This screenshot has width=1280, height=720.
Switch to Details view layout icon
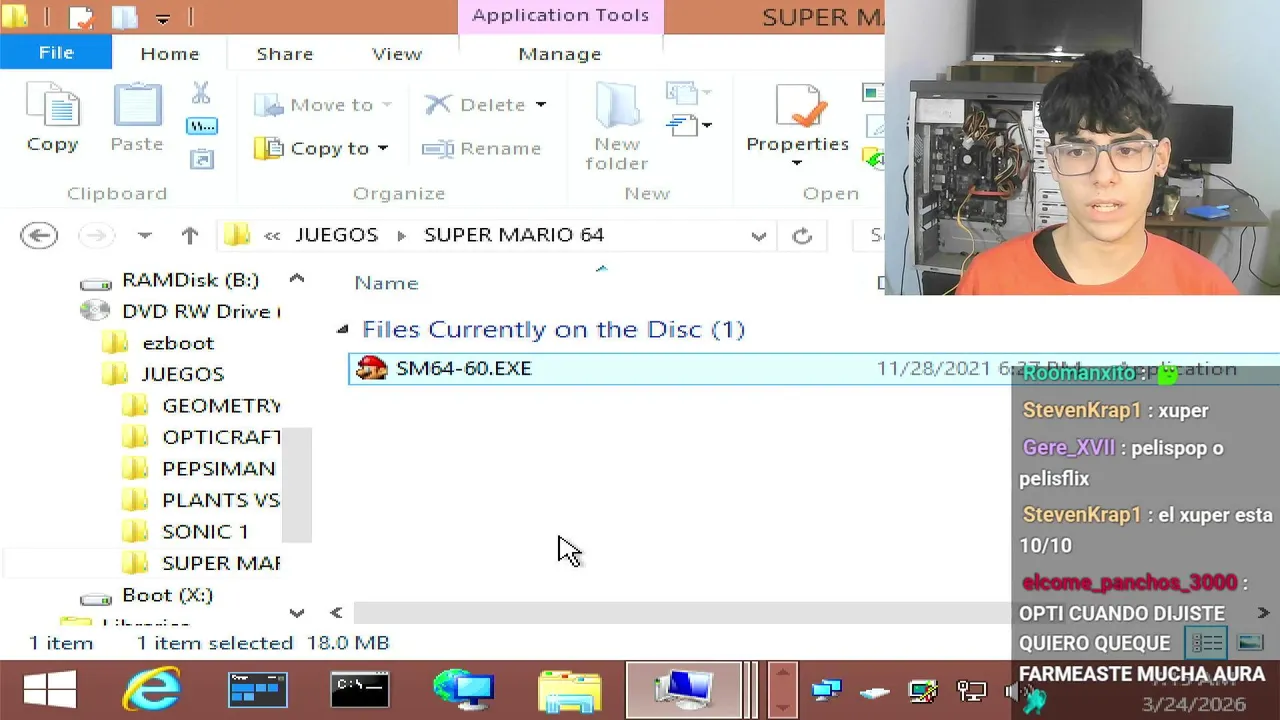[x=1207, y=643]
